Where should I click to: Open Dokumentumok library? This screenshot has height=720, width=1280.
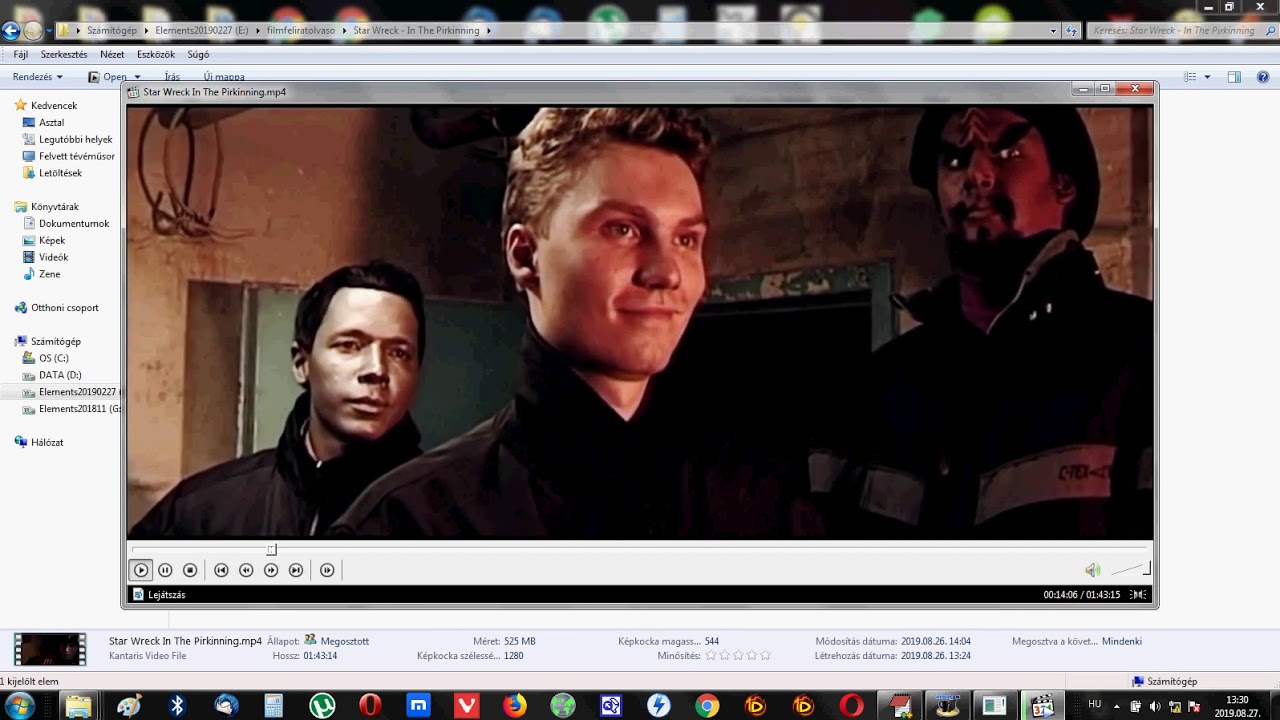pyautogui.click(x=74, y=224)
